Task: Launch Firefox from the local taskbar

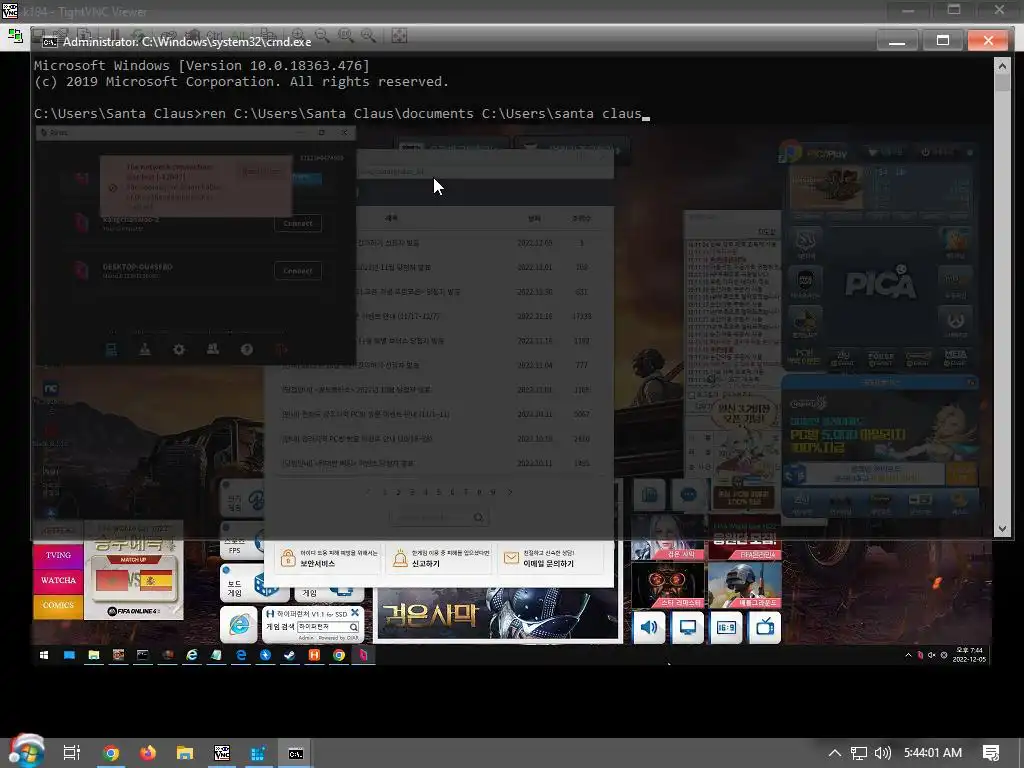Action: (148, 753)
